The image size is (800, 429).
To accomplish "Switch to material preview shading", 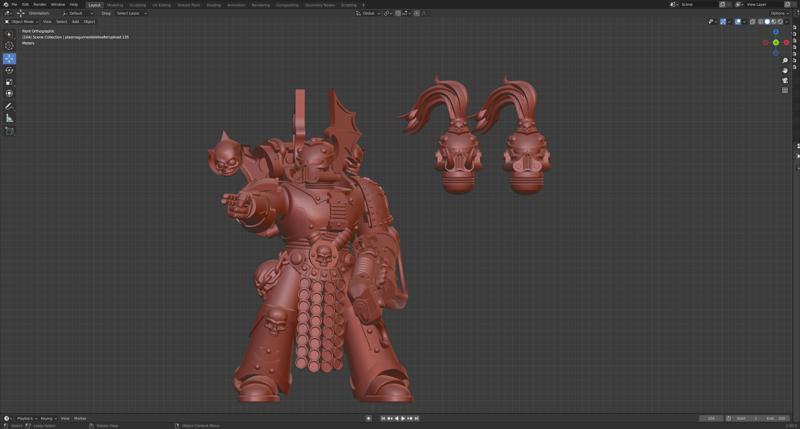I will coord(773,21).
